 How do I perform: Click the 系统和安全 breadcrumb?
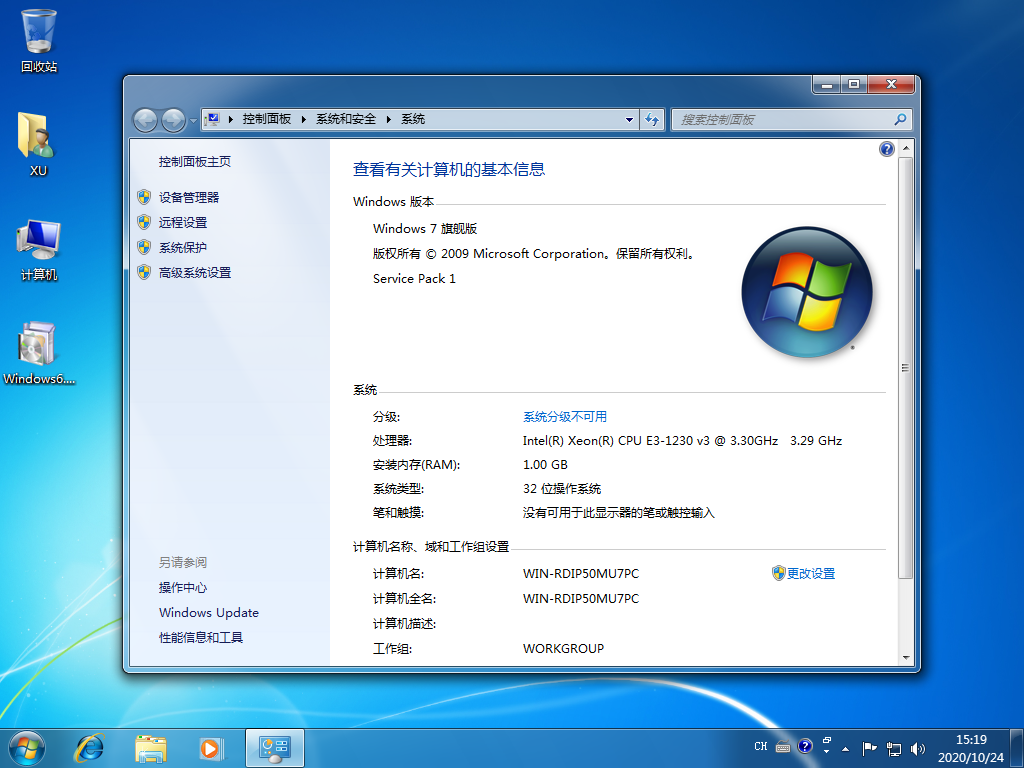(x=346, y=119)
